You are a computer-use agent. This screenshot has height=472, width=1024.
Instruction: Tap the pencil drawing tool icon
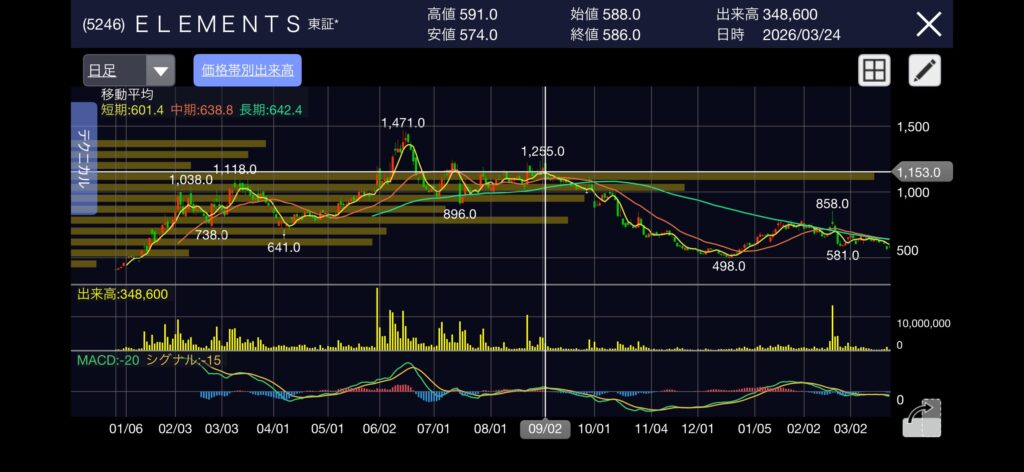(x=925, y=70)
